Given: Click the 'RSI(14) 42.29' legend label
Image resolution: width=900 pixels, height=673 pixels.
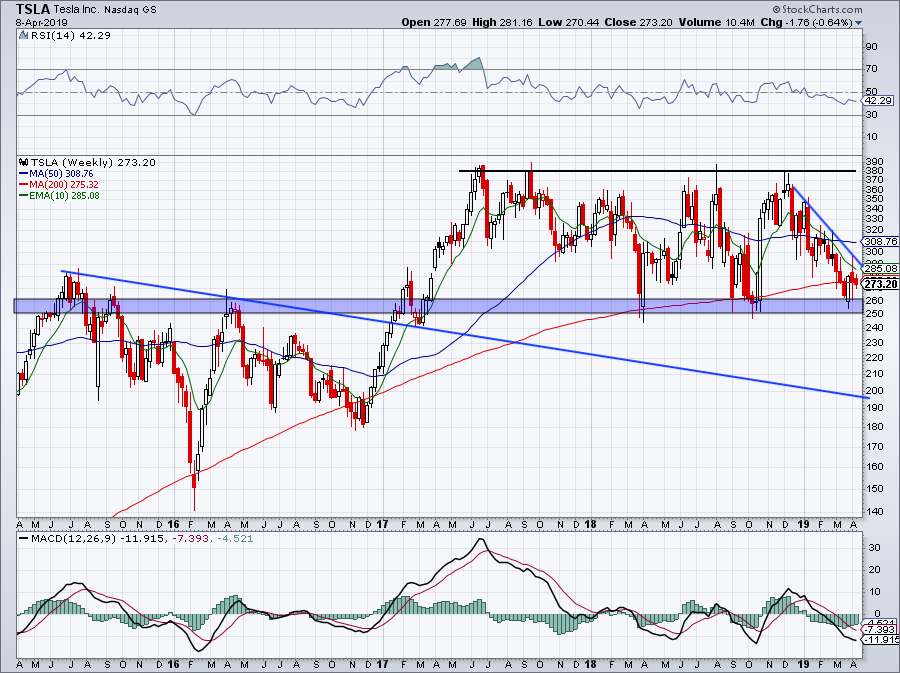Looking at the screenshot, I should [70, 35].
